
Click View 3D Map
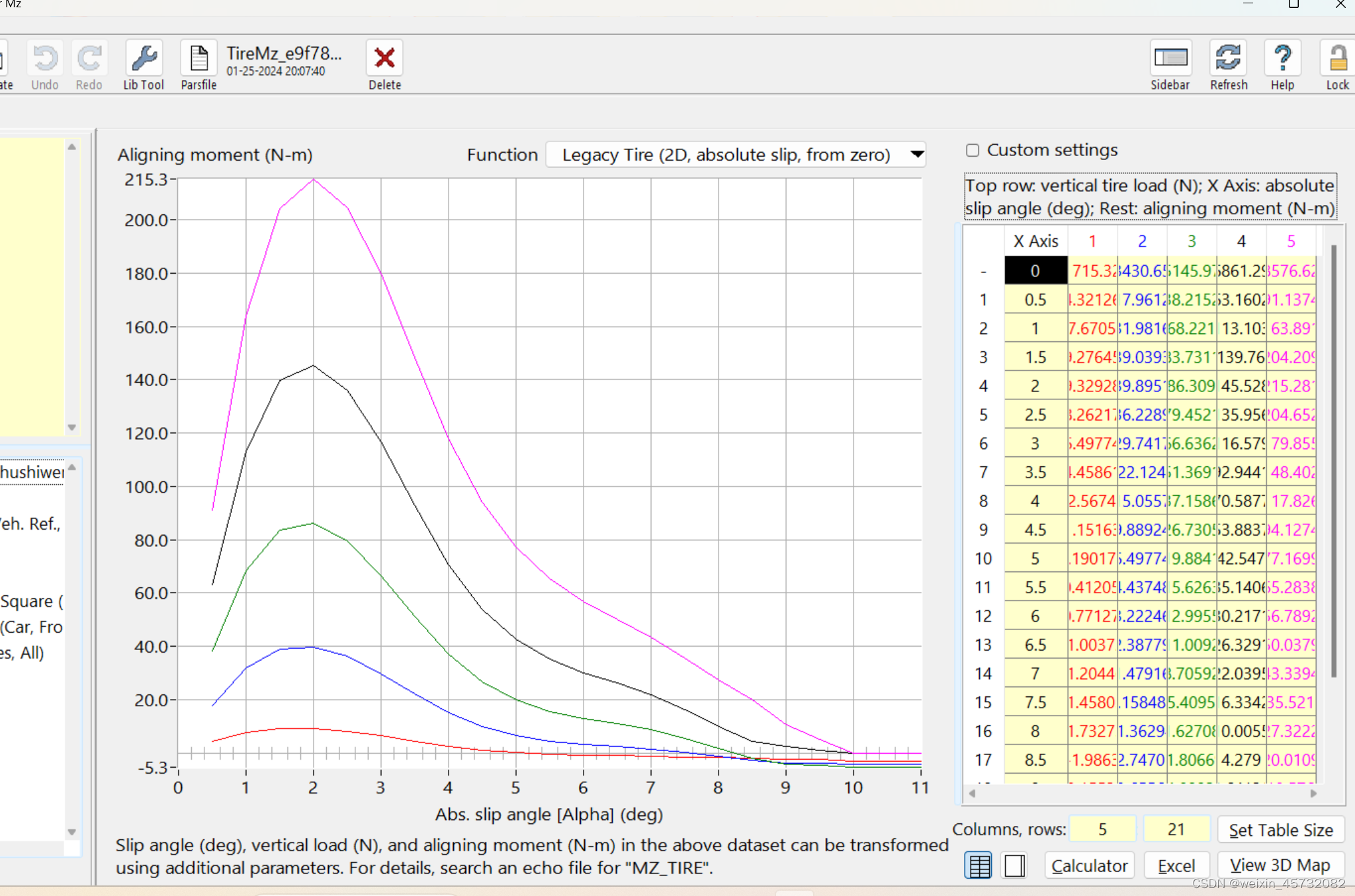click(x=1278, y=865)
